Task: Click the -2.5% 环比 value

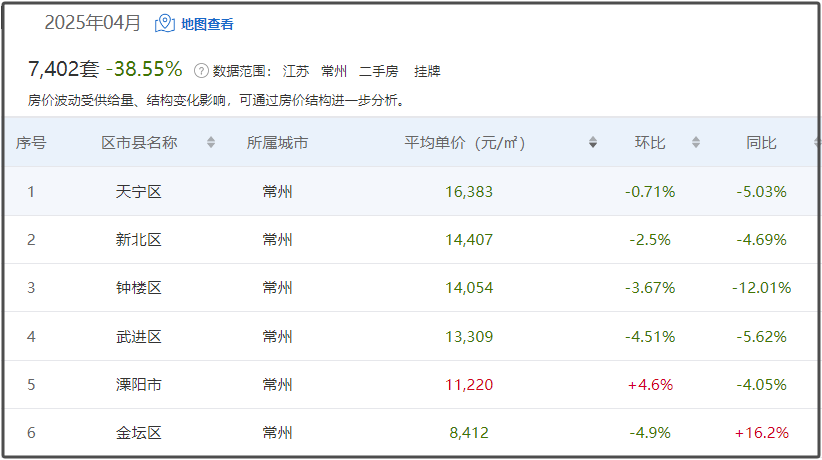Action: click(x=650, y=240)
